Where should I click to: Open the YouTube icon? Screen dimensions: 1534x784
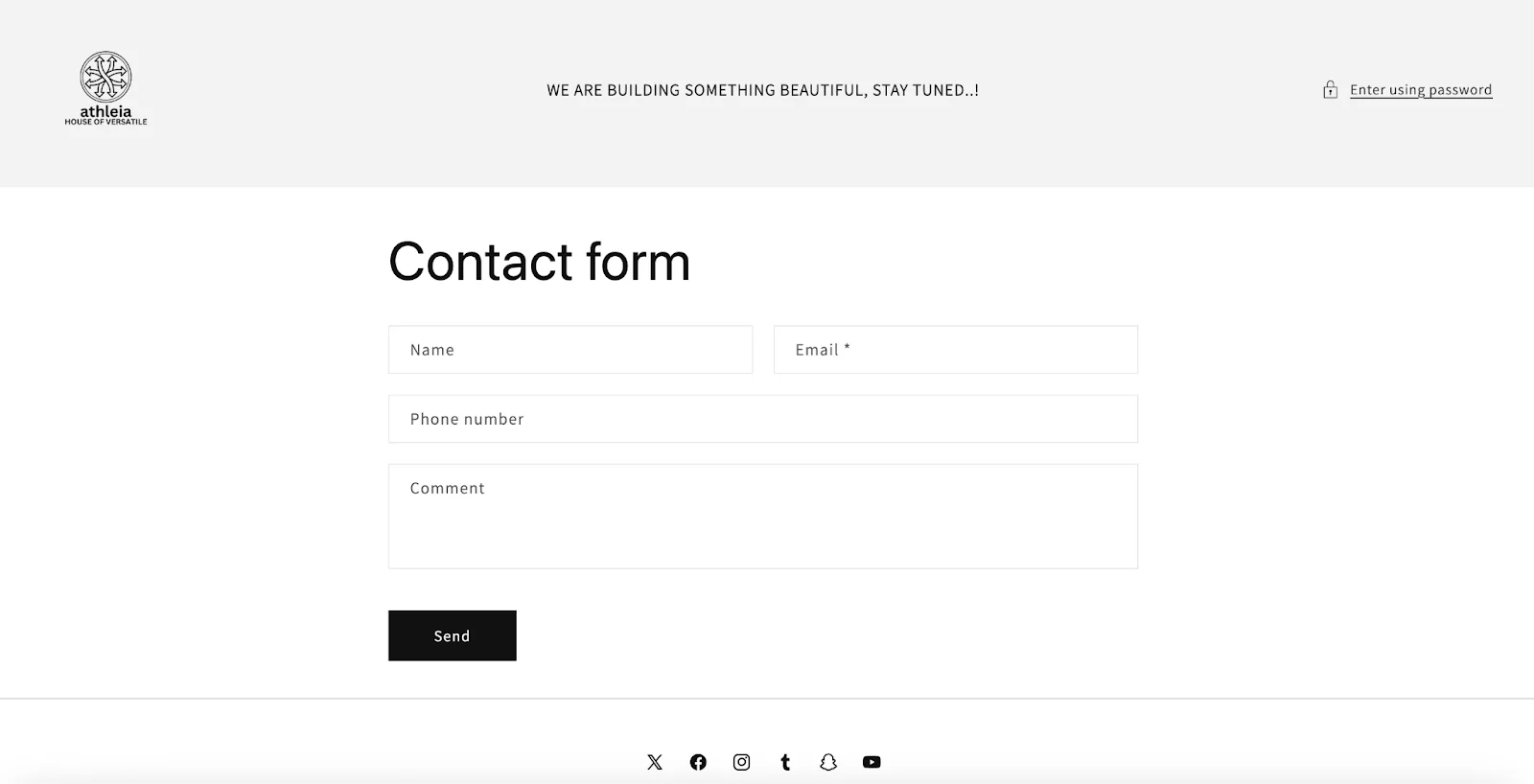coord(872,762)
